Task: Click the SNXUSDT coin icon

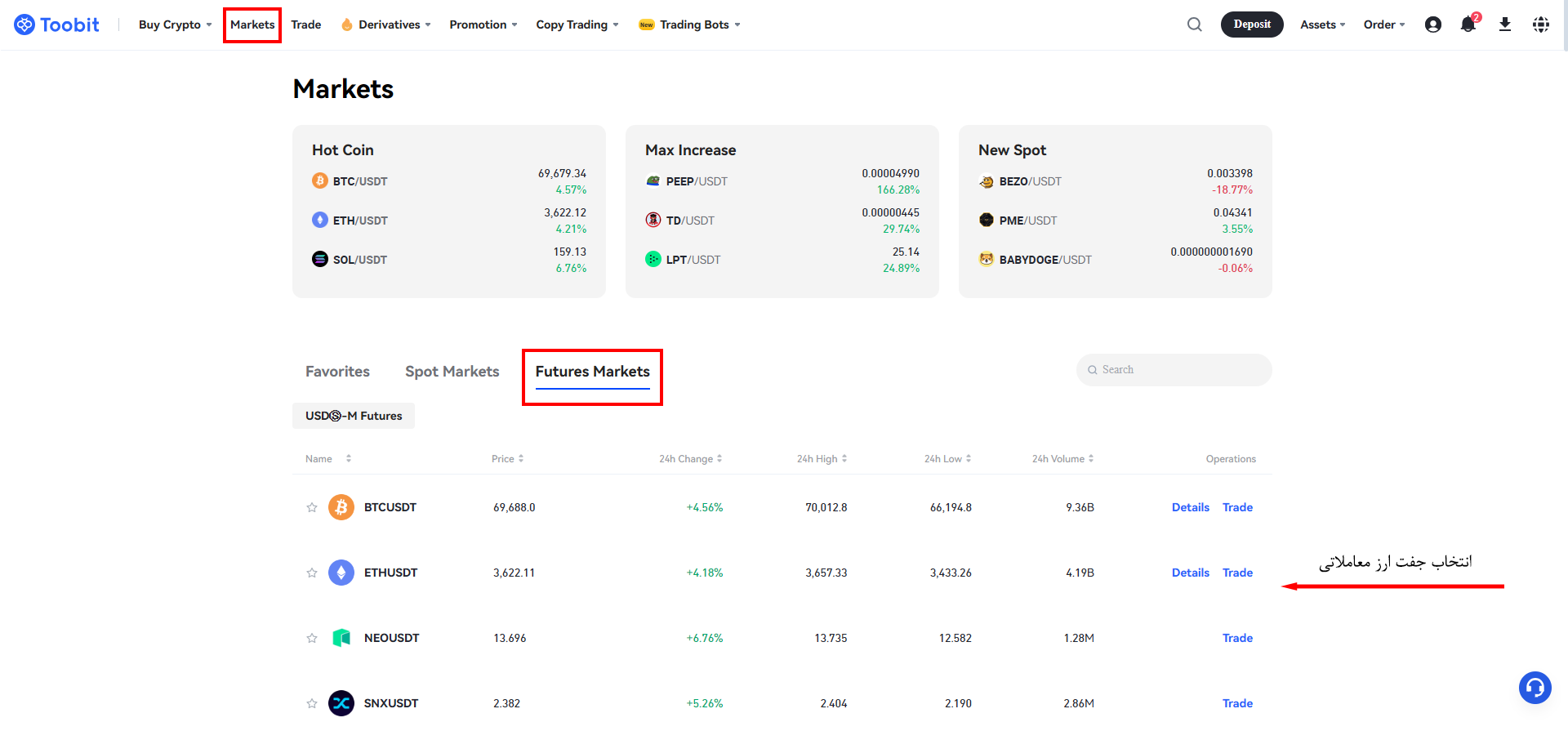Action: click(x=341, y=703)
